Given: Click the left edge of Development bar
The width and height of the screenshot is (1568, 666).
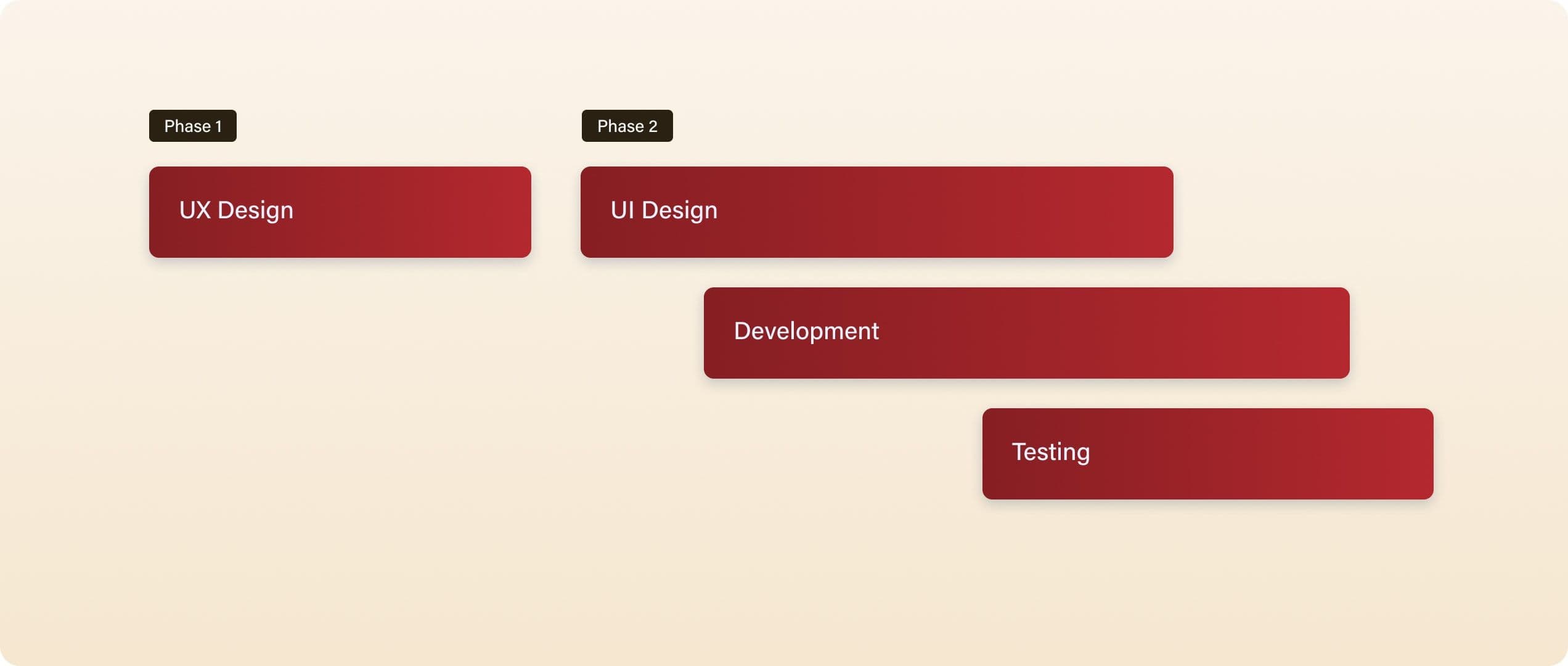Looking at the screenshot, I should tap(710, 333).
